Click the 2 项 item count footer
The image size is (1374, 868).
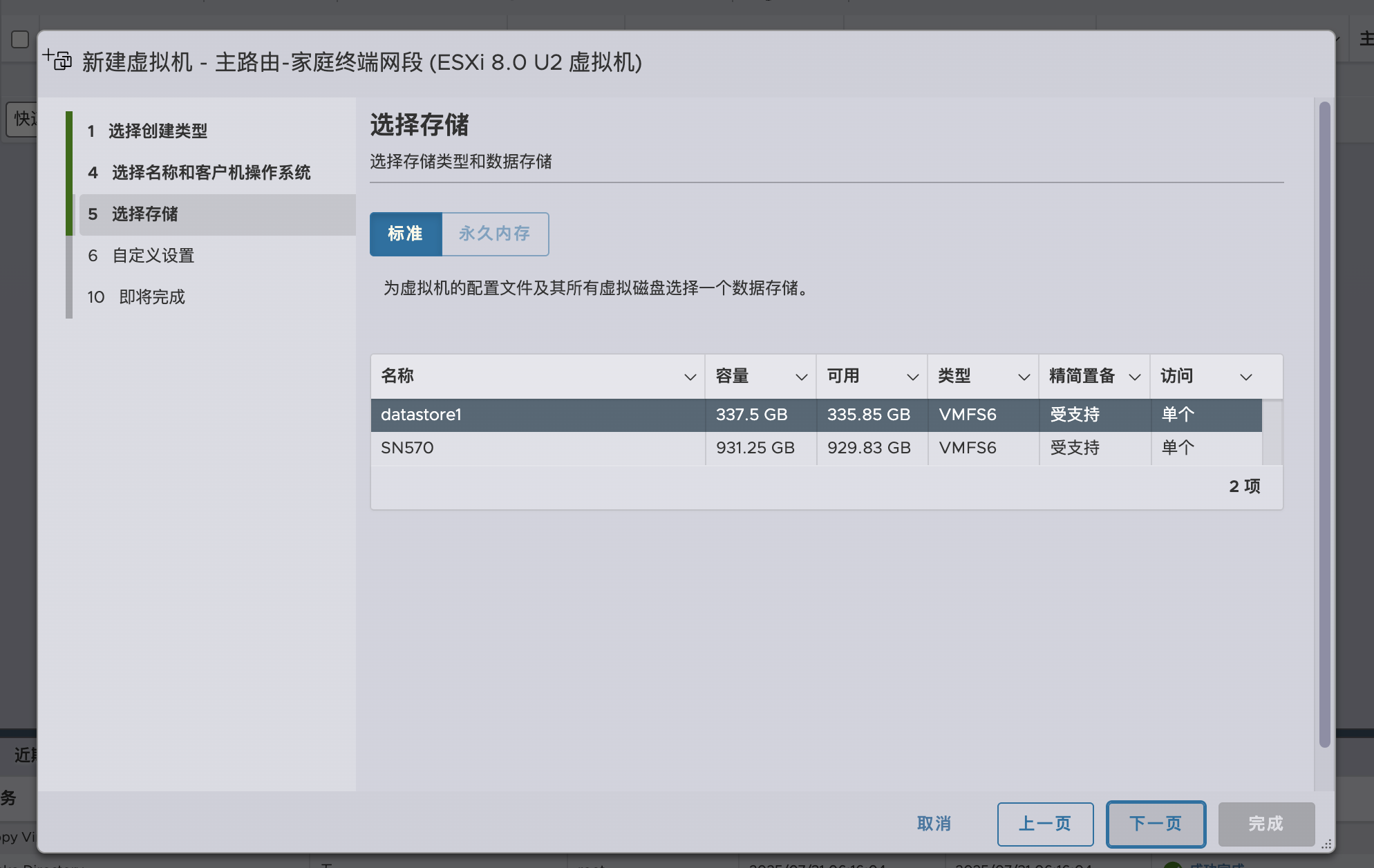tap(1245, 487)
